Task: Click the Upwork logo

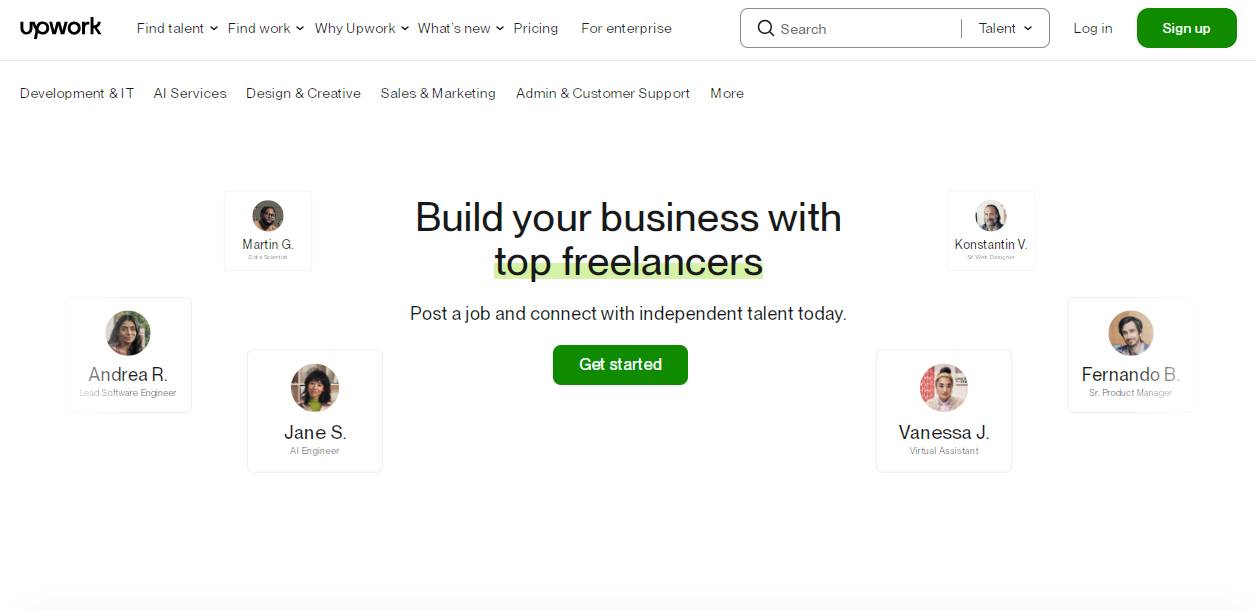Action: coord(60,28)
